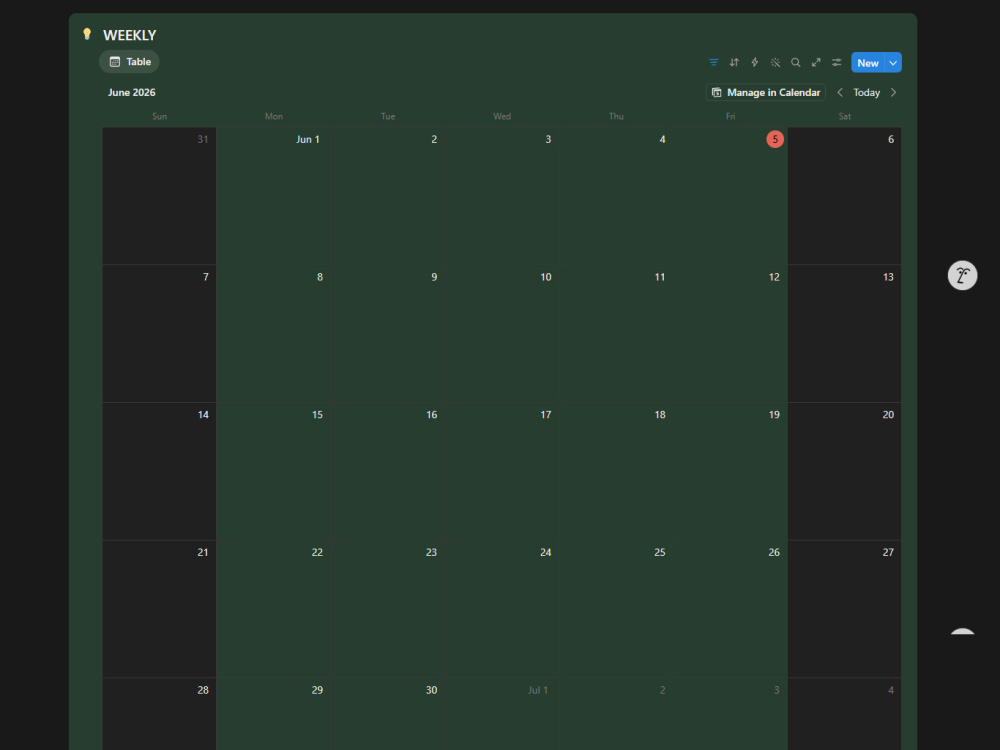The height and width of the screenshot is (750, 1000).
Task: Open the WEEKLY database title
Action: coord(129,35)
